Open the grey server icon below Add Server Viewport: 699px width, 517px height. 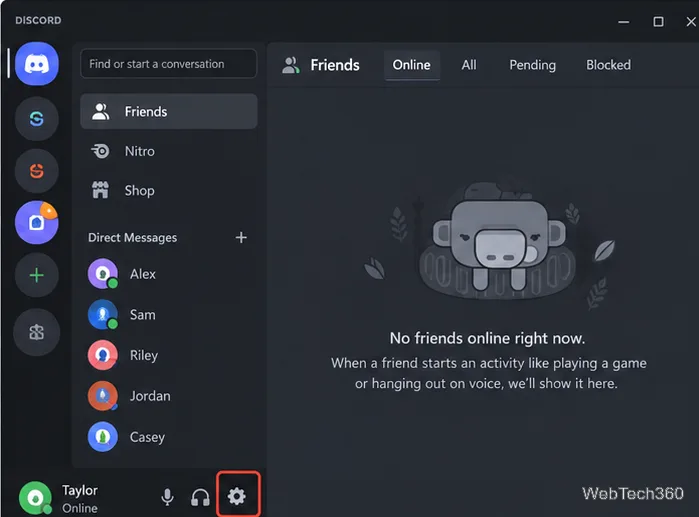[37, 332]
